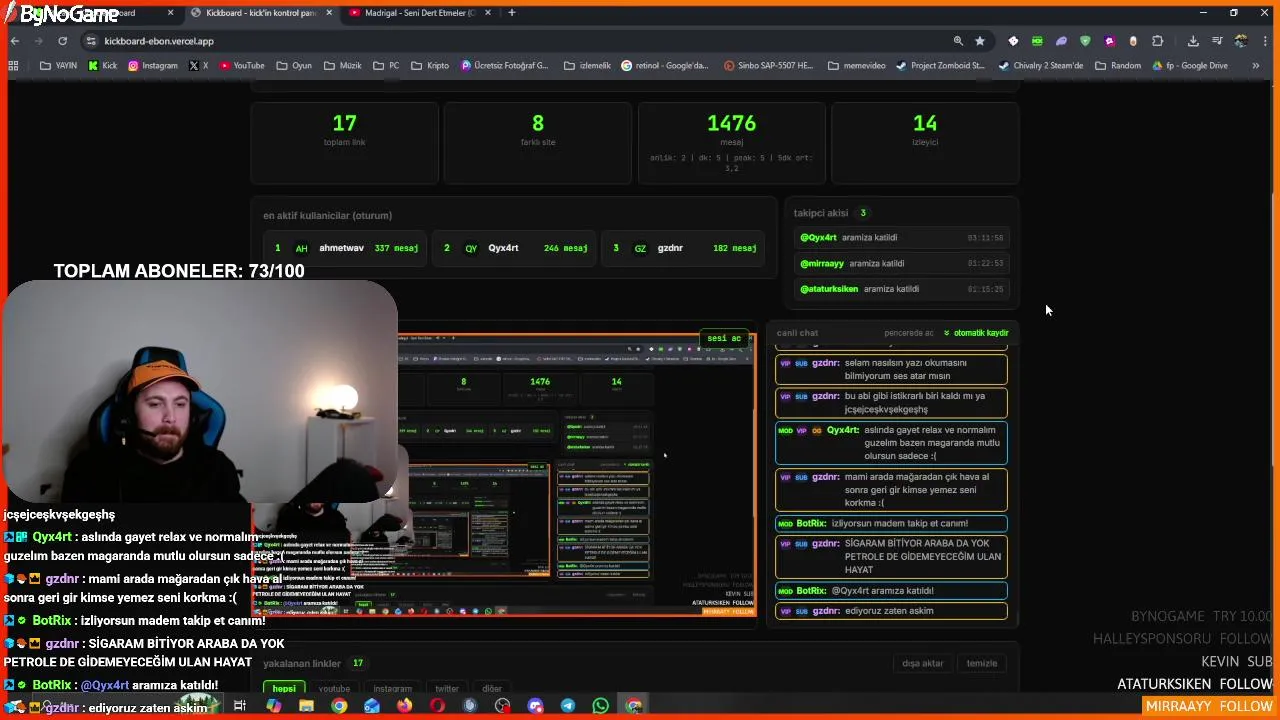Click the pencerede aç chat popout button
The image size is (1280, 720).
[909, 333]
